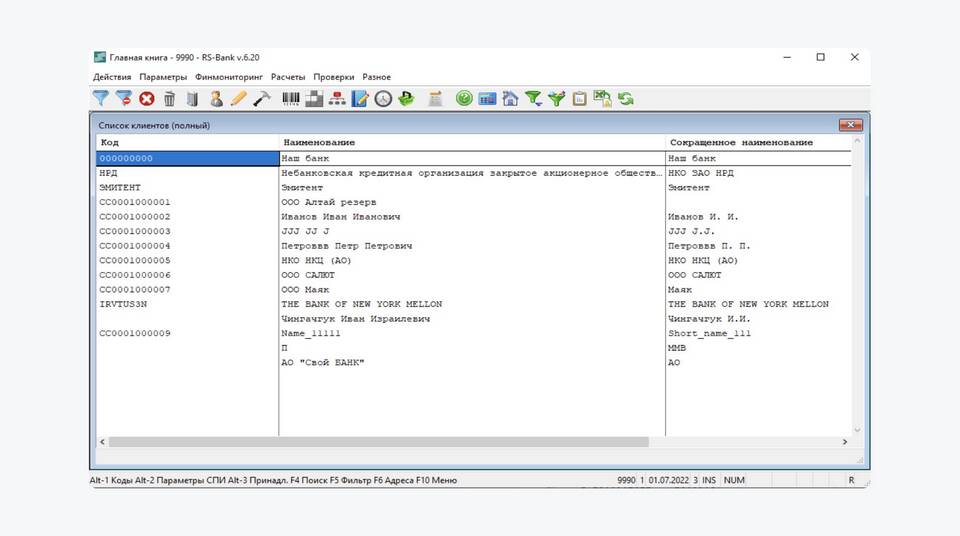
Task: Click the person client icon
Action: click(216, 99)
